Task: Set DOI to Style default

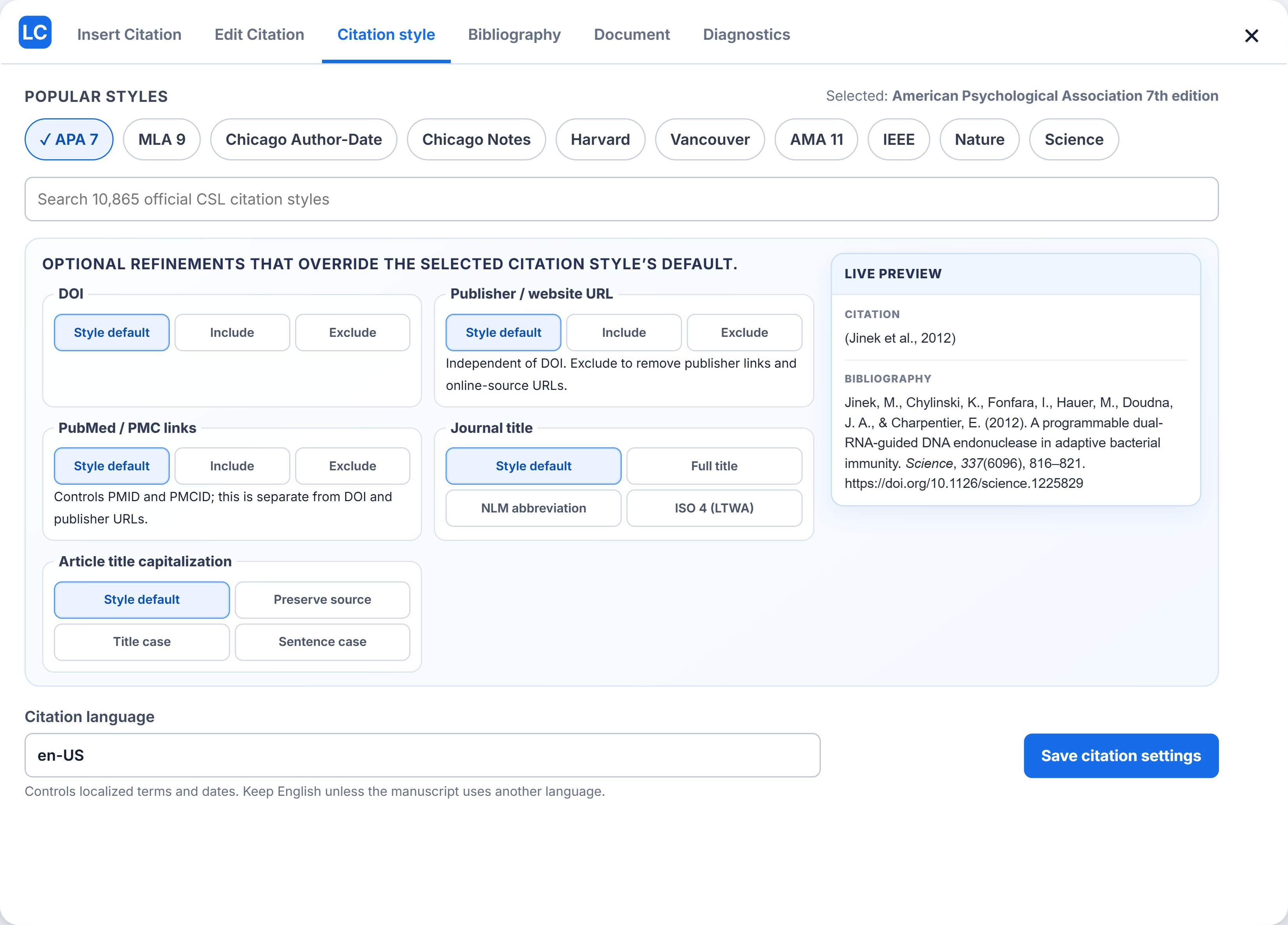Action: 112,332
